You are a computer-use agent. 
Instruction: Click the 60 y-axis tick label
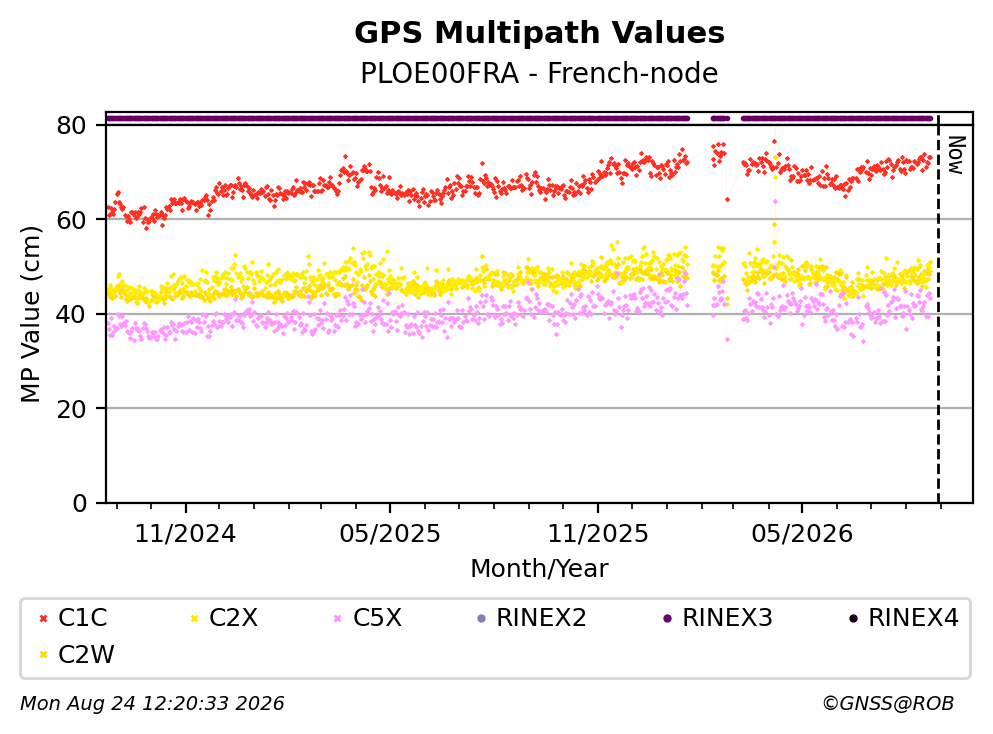click(72, 220)
